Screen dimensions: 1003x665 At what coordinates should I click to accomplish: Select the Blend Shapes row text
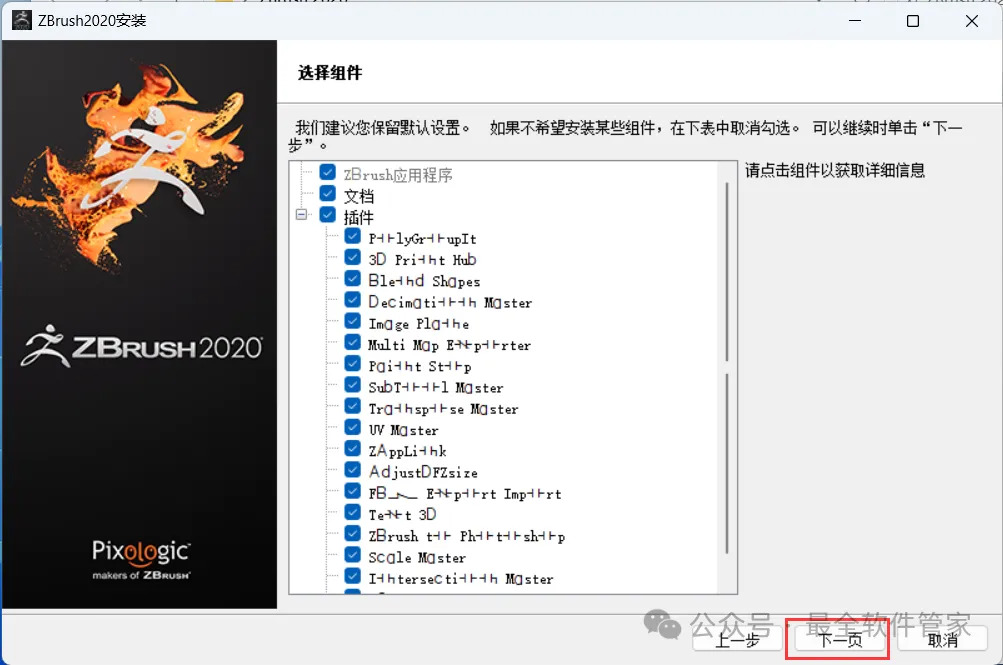(424, 281)
